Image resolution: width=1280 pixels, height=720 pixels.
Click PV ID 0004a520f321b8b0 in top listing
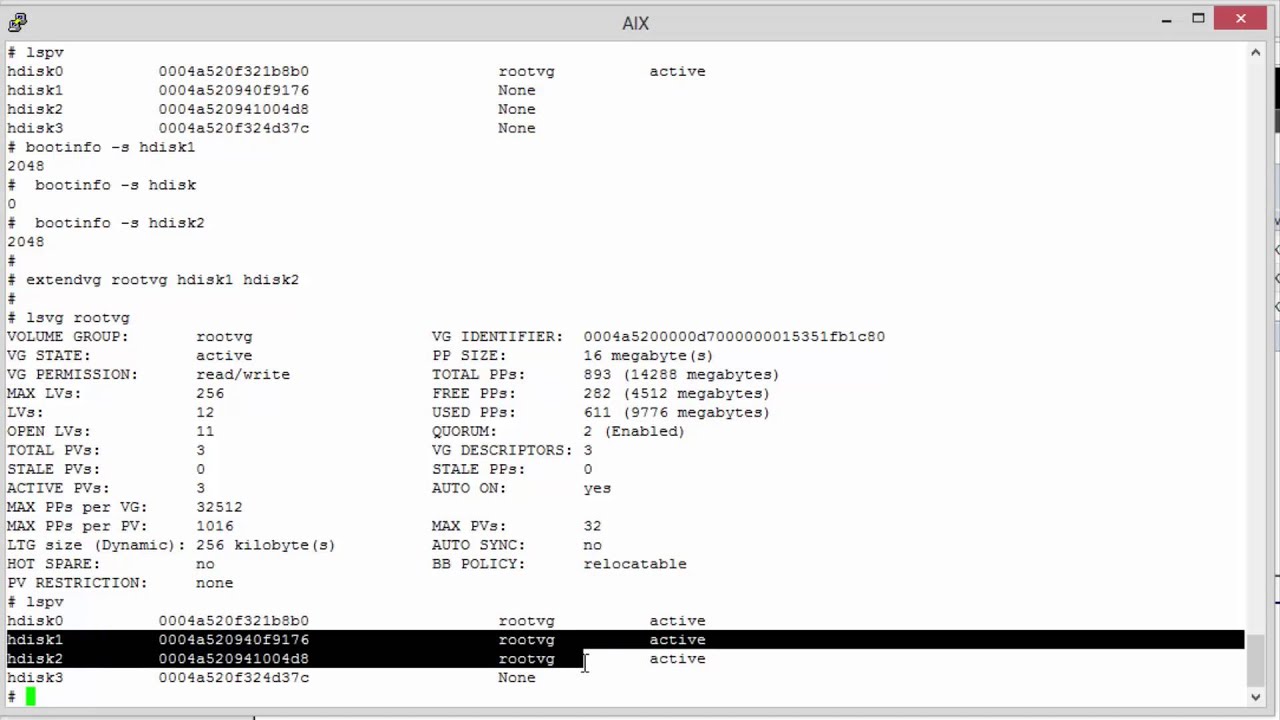(x=233, y=71)
